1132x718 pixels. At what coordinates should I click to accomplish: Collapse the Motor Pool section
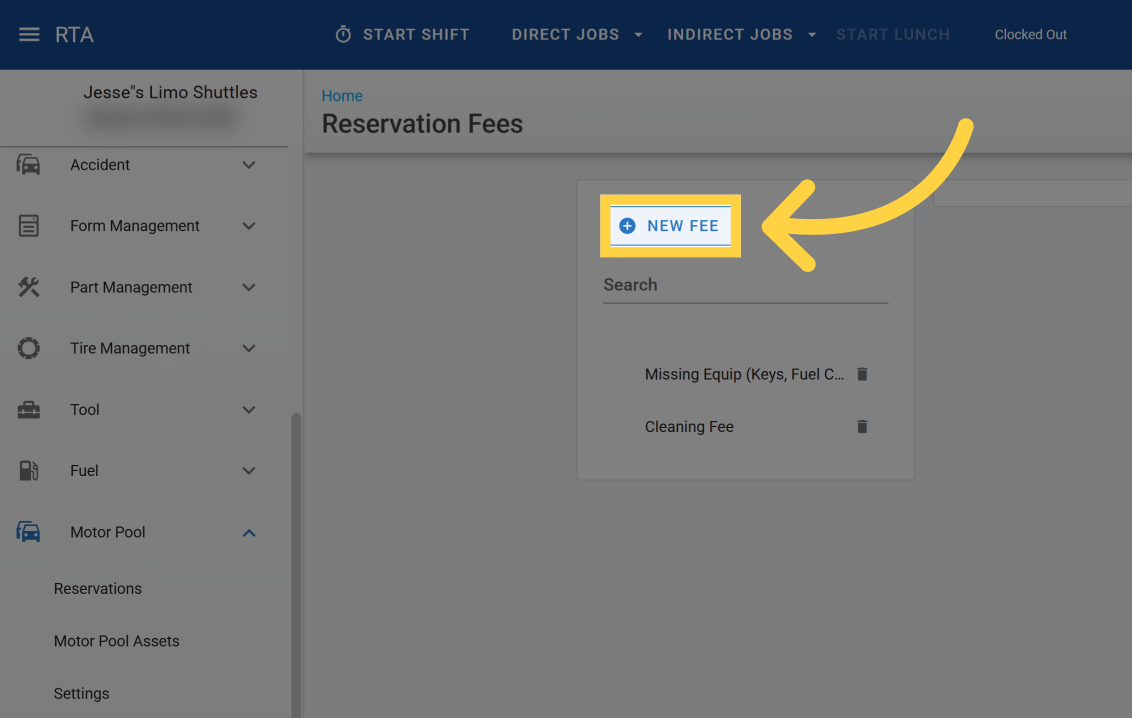pos(249,533)
